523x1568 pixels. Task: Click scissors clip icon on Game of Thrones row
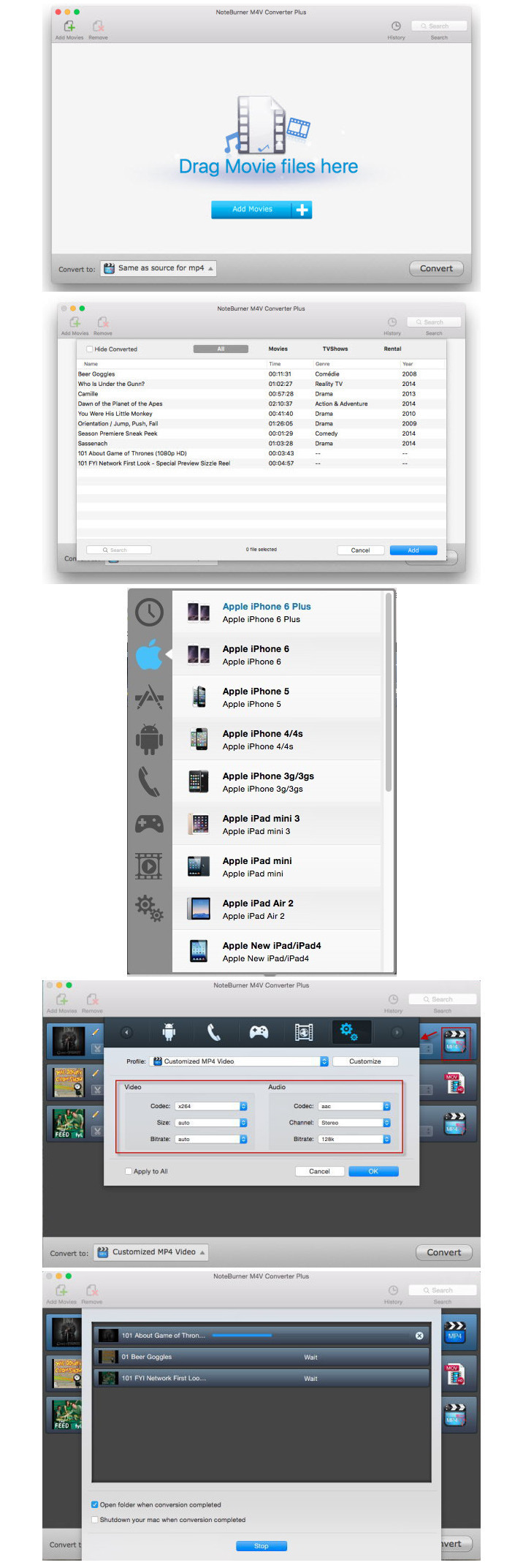pos(96,1049)
